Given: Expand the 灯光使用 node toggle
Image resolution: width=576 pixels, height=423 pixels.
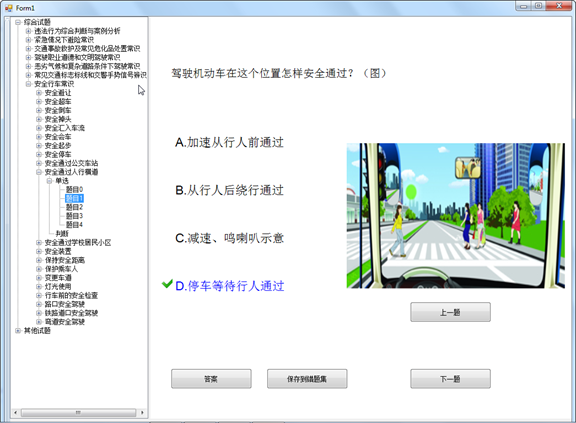Looking at the screenshot, I should coord(39,286).
